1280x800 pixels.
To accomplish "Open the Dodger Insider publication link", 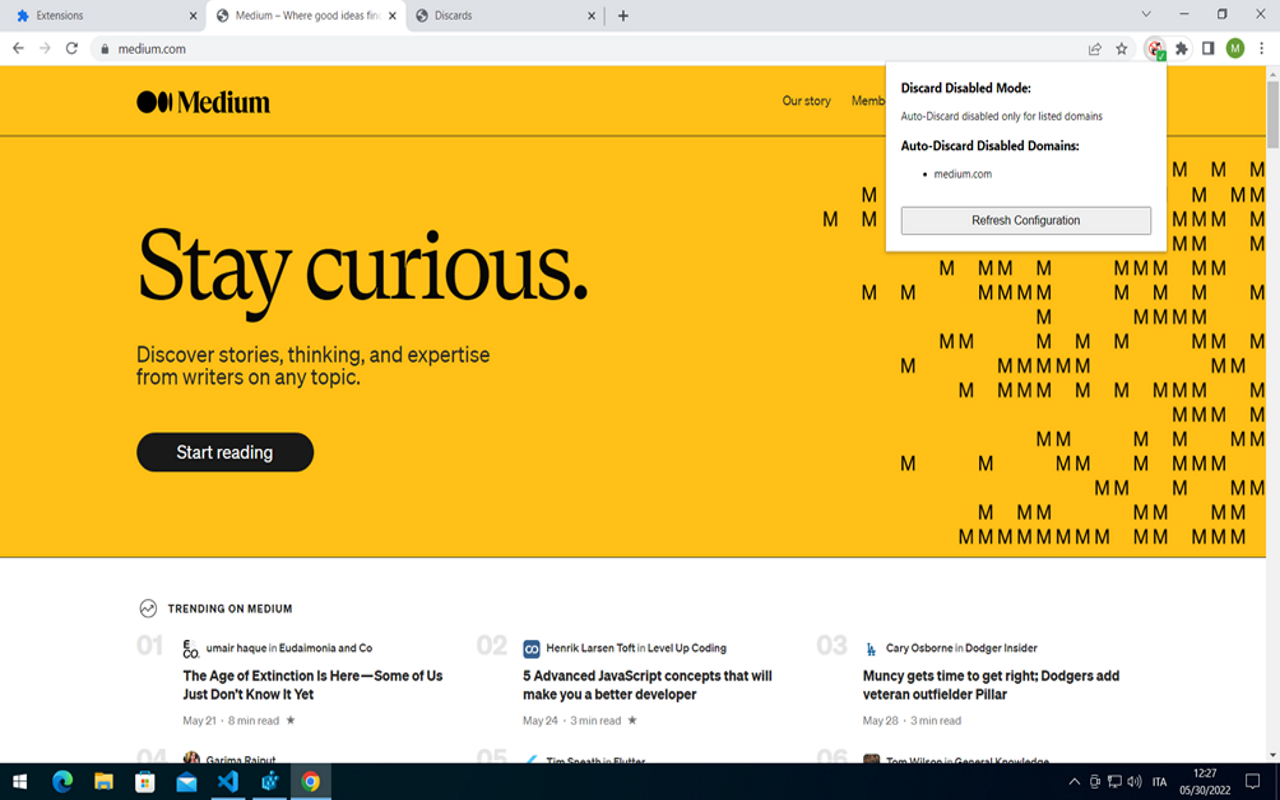I will pyautogui.click(x=1001, y=648).
